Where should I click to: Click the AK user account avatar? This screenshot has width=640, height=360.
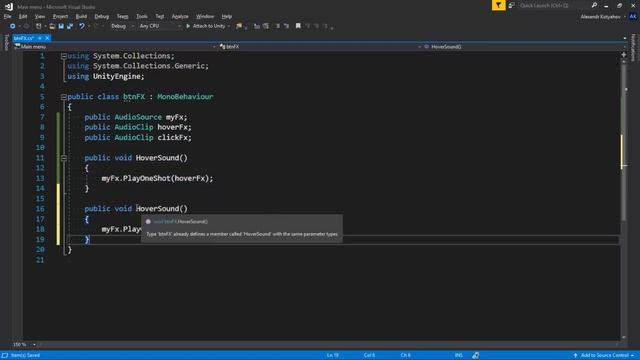pyautogui.click(x=633, y=17)
